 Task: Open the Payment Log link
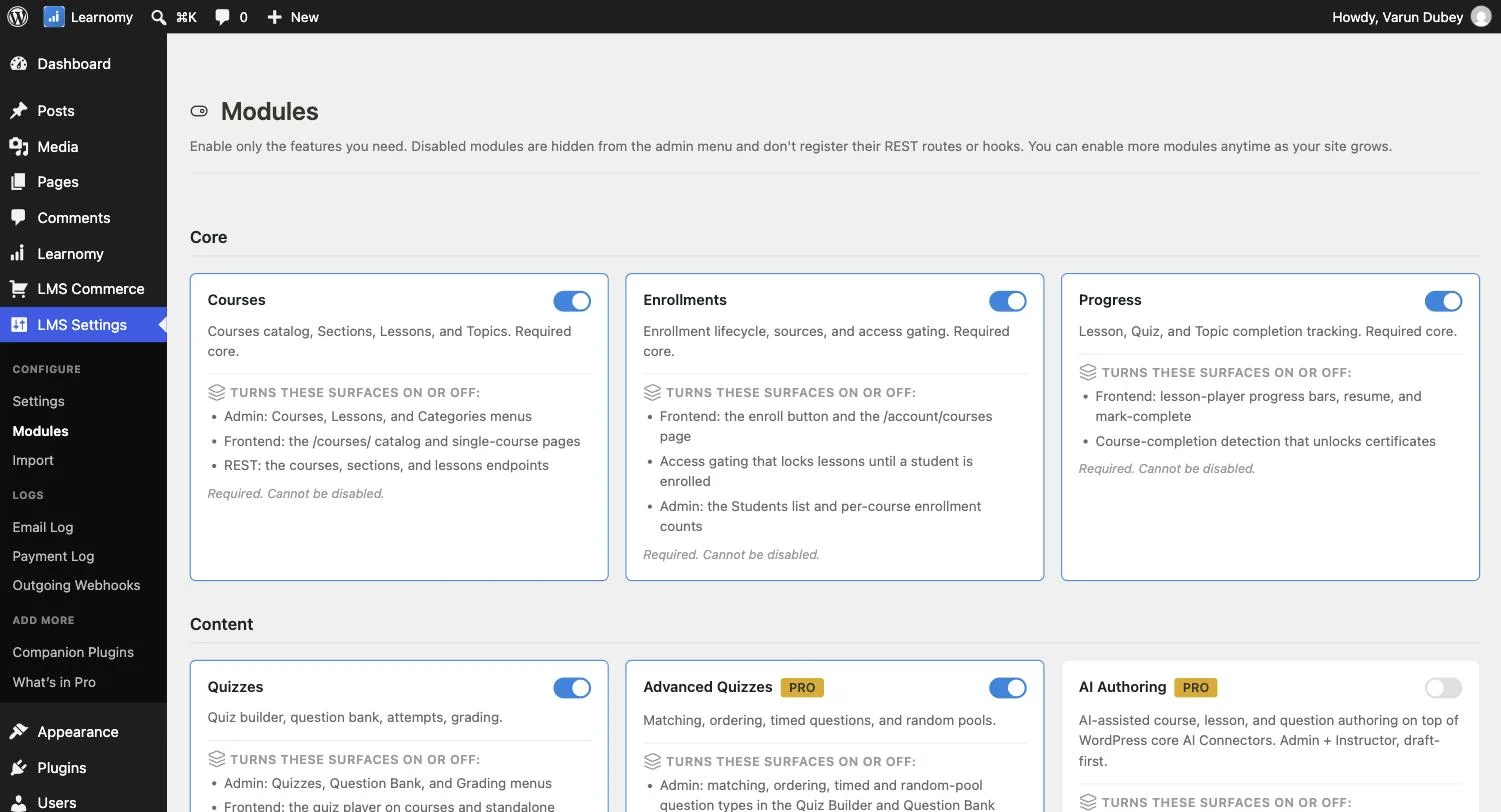tap(53, 556)
